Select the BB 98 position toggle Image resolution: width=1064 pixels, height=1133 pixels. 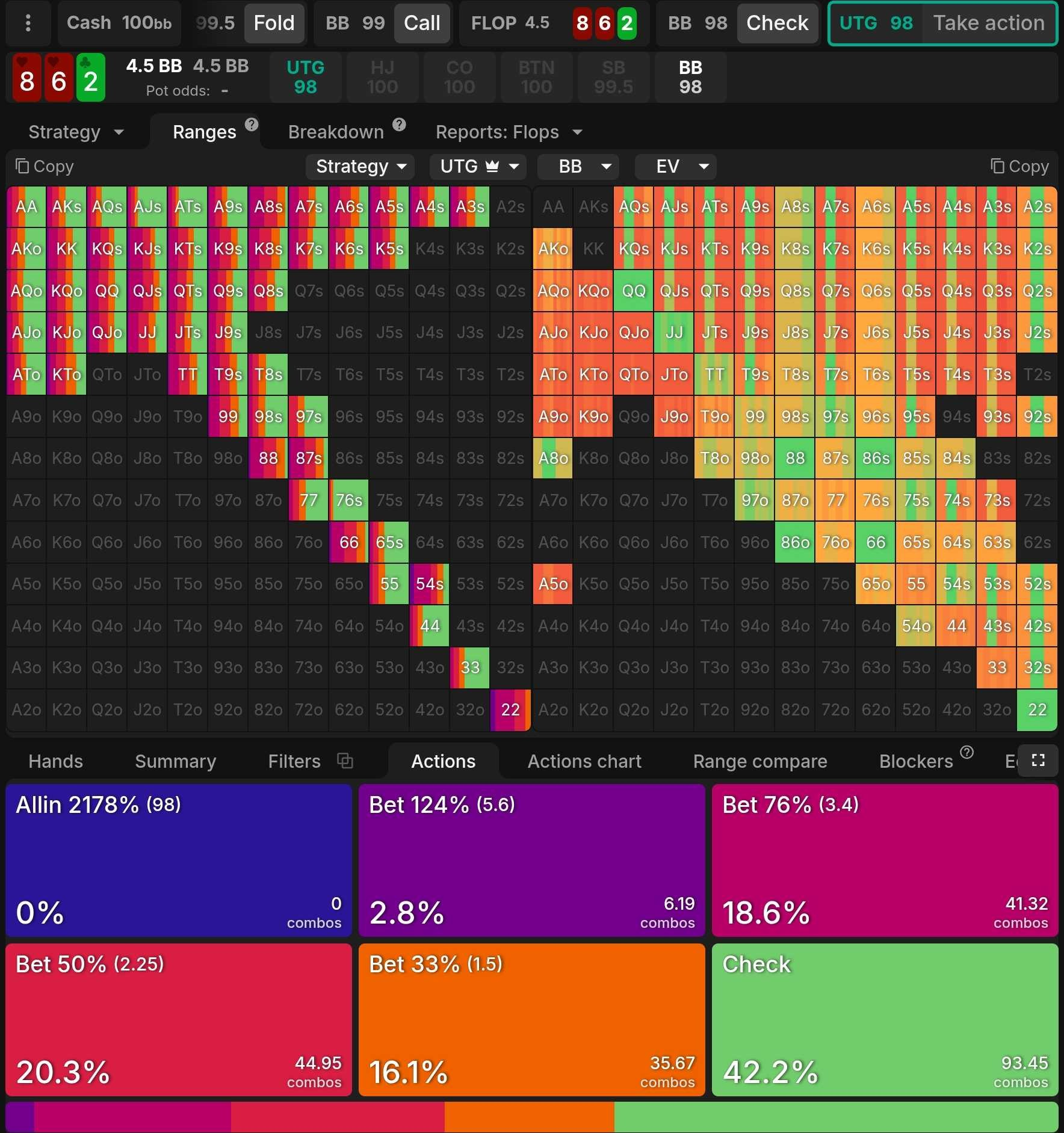(690, 78)
